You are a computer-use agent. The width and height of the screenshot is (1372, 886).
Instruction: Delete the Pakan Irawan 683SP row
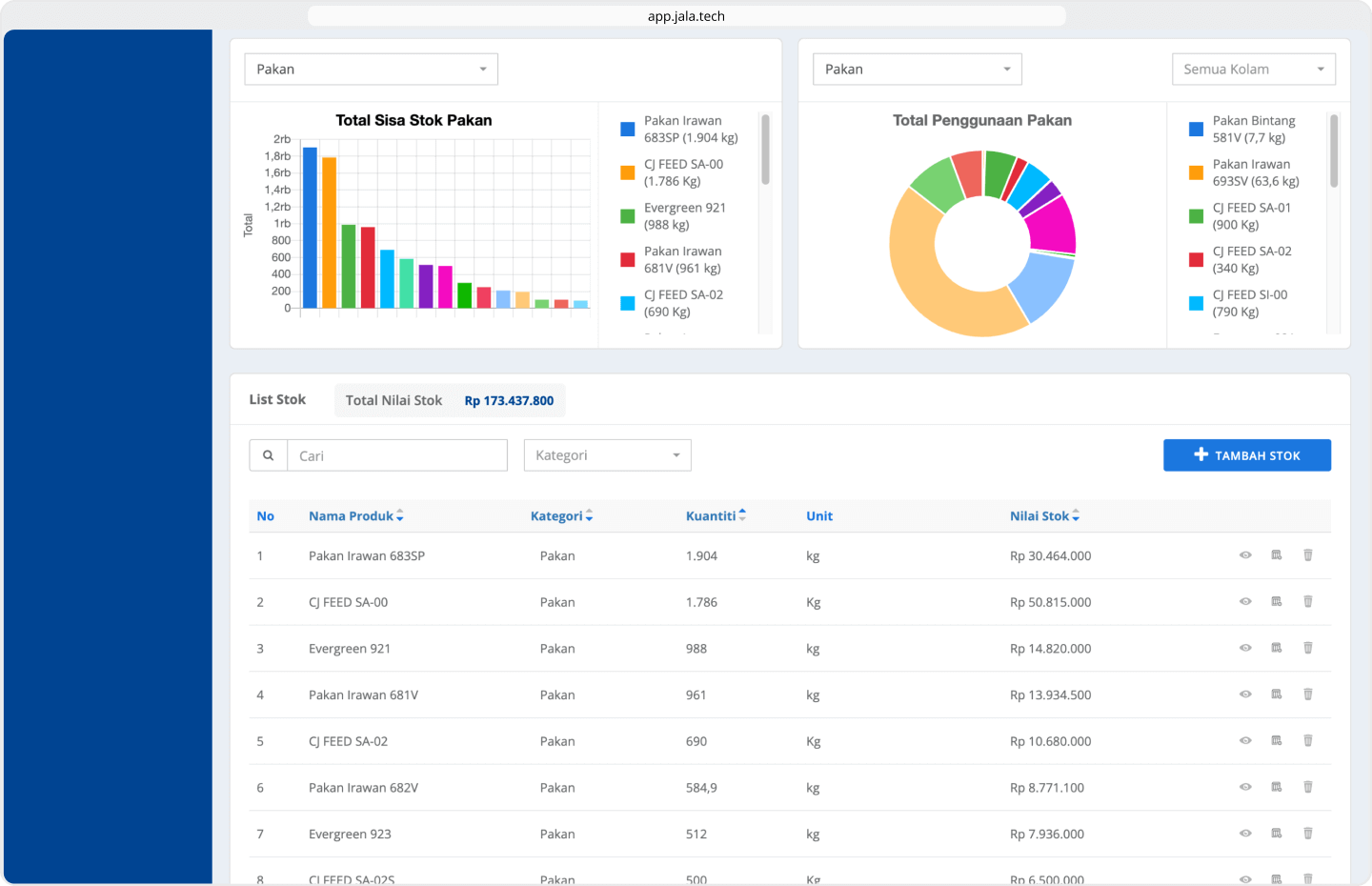(1307, 555)
